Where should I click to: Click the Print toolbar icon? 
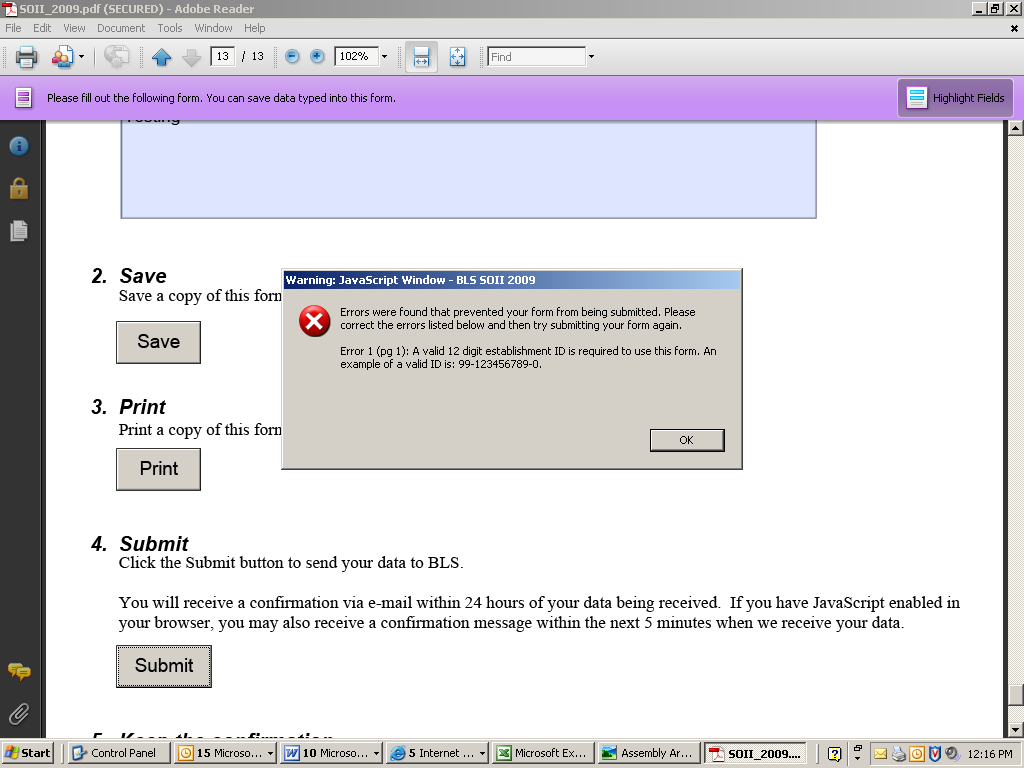point(27,57)
